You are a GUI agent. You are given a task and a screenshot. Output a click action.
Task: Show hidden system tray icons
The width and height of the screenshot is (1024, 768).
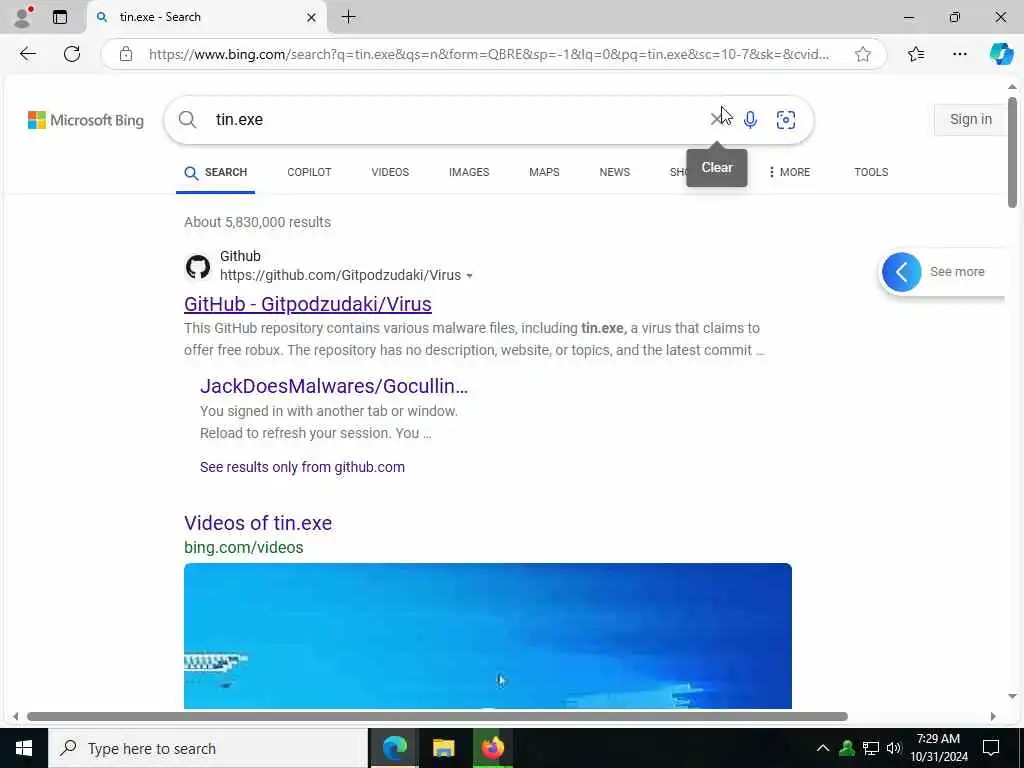tap(823, 748)
